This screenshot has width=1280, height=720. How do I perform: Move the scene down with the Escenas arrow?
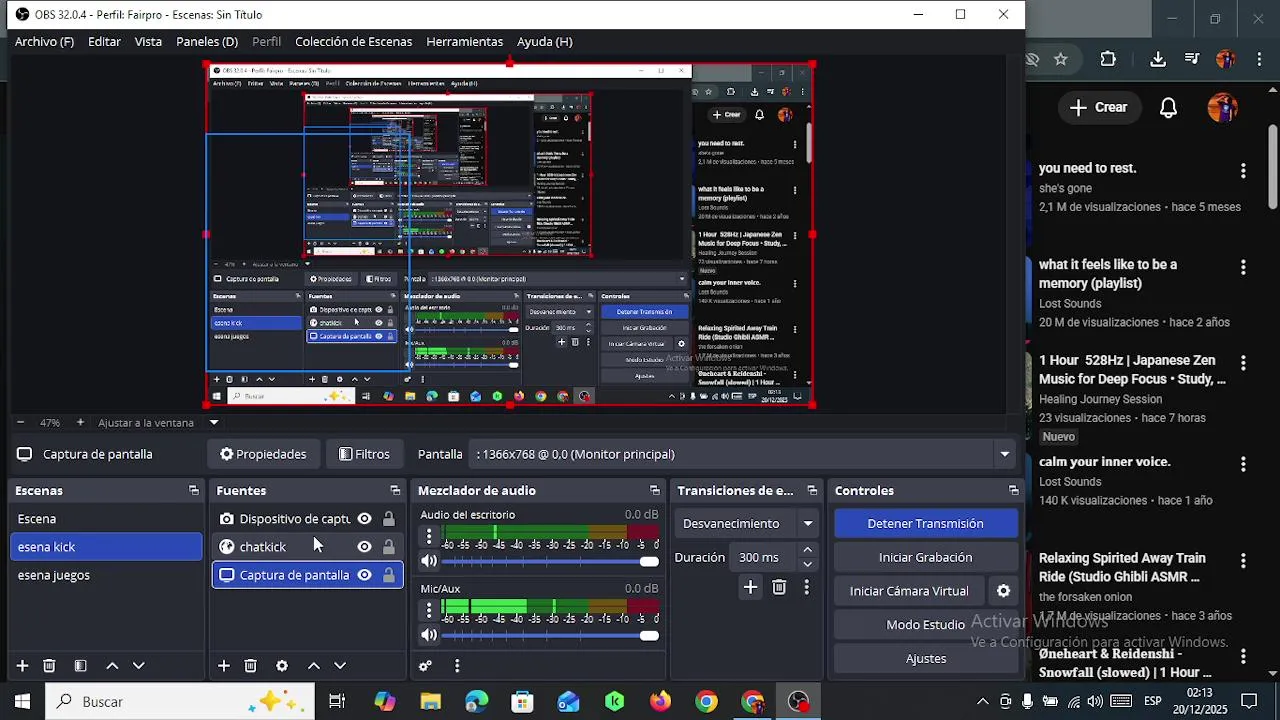coord(139,666)
